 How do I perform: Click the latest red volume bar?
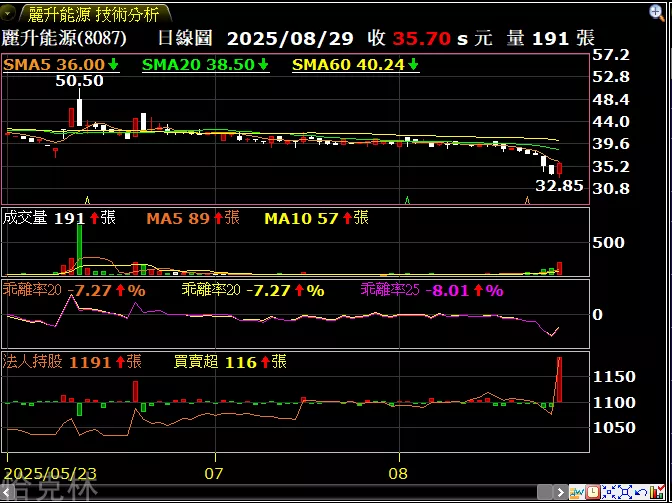click(x=559, y=268)
